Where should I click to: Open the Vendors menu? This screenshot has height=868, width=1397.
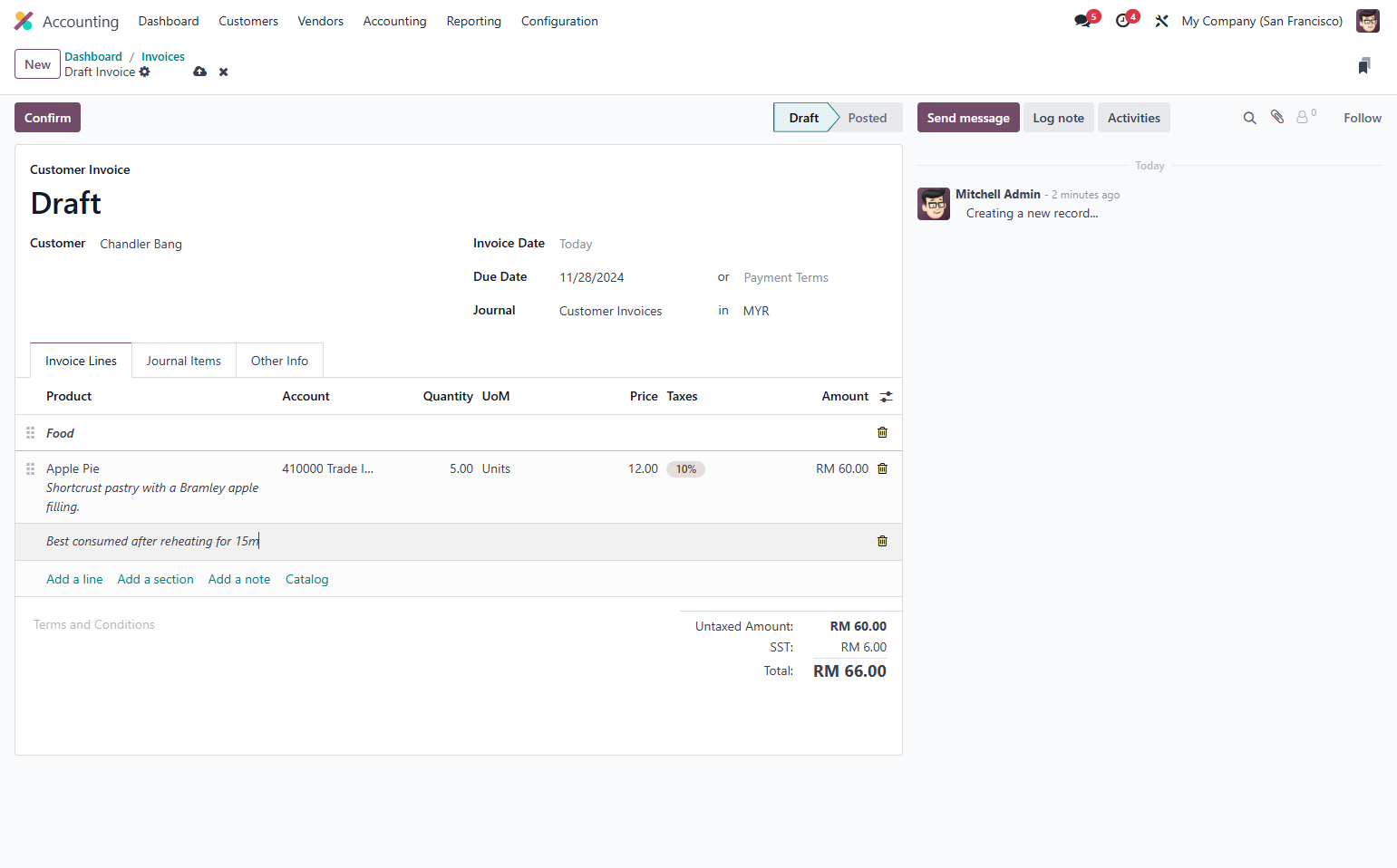coord(321,21)
